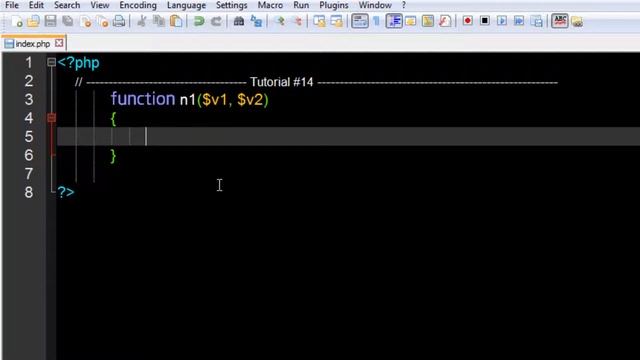Click line number 7 in the margin
Image resolution: width=640 pixels, height=360 pixels.
pyautogui.click(x=29, y=174)
